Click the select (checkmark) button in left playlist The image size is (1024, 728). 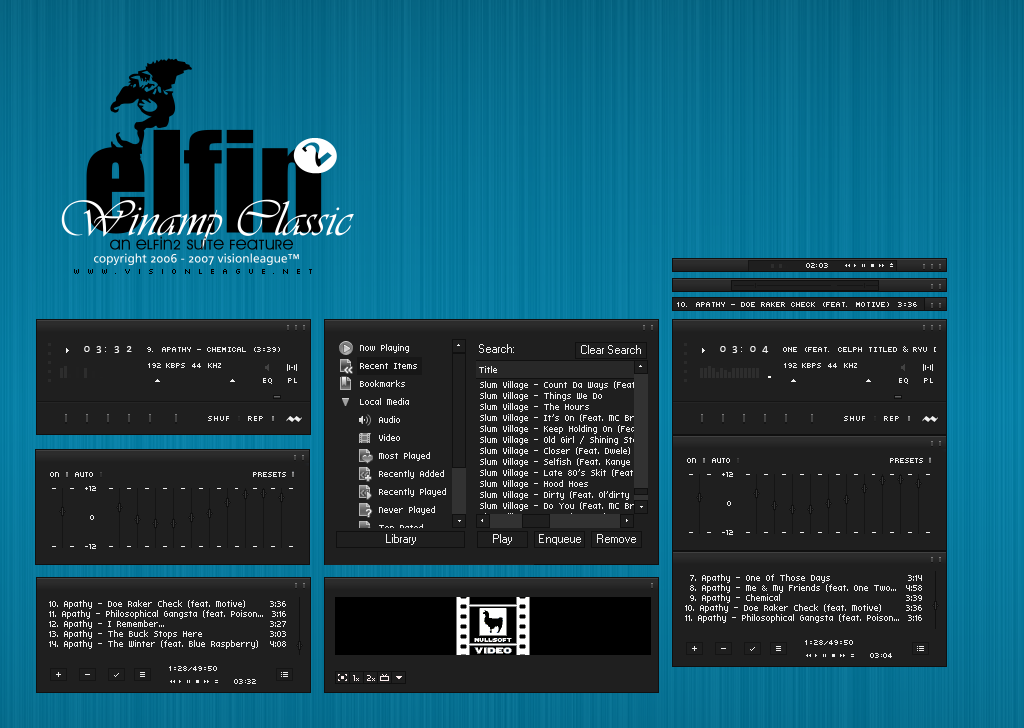116,674
